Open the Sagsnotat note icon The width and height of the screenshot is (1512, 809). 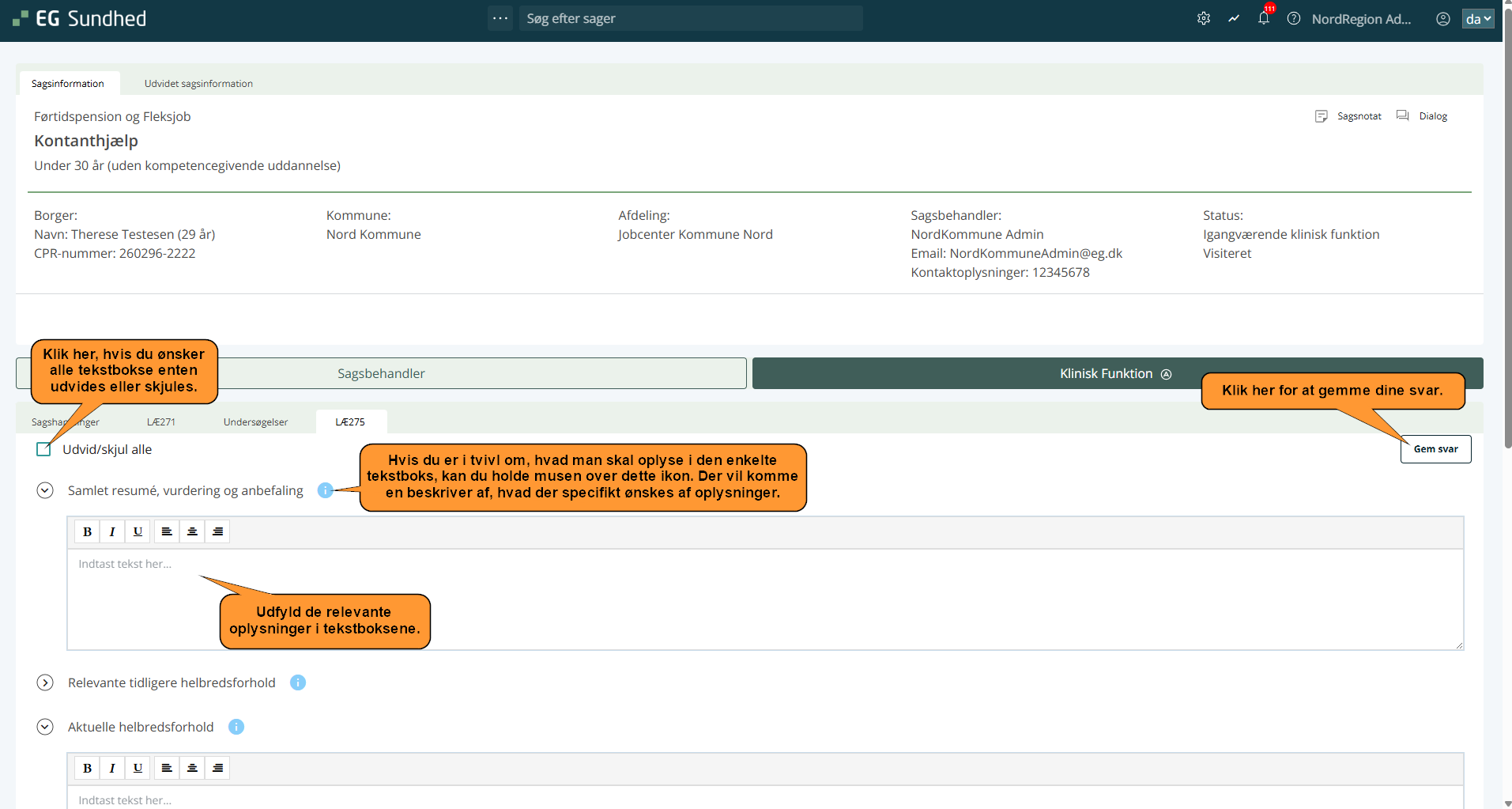click(x=1321, y=116)
